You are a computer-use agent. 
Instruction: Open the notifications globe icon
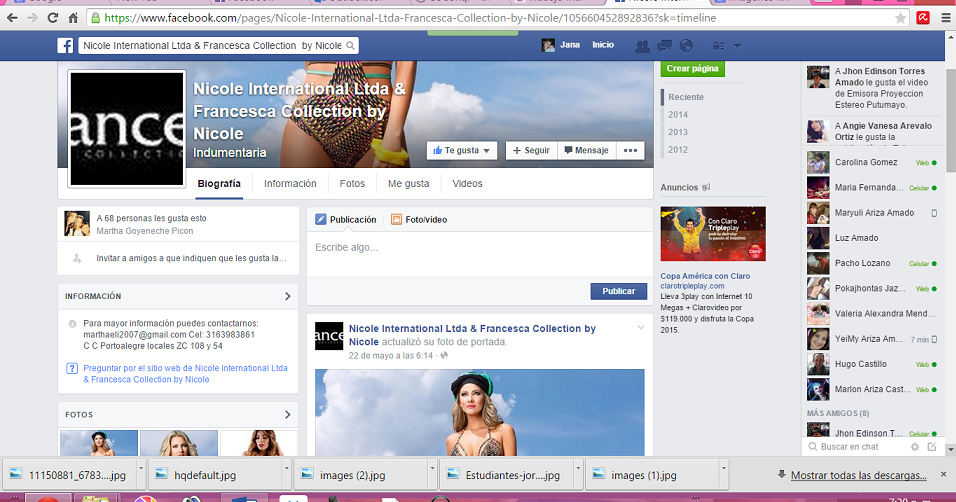(x=685, y=46)
